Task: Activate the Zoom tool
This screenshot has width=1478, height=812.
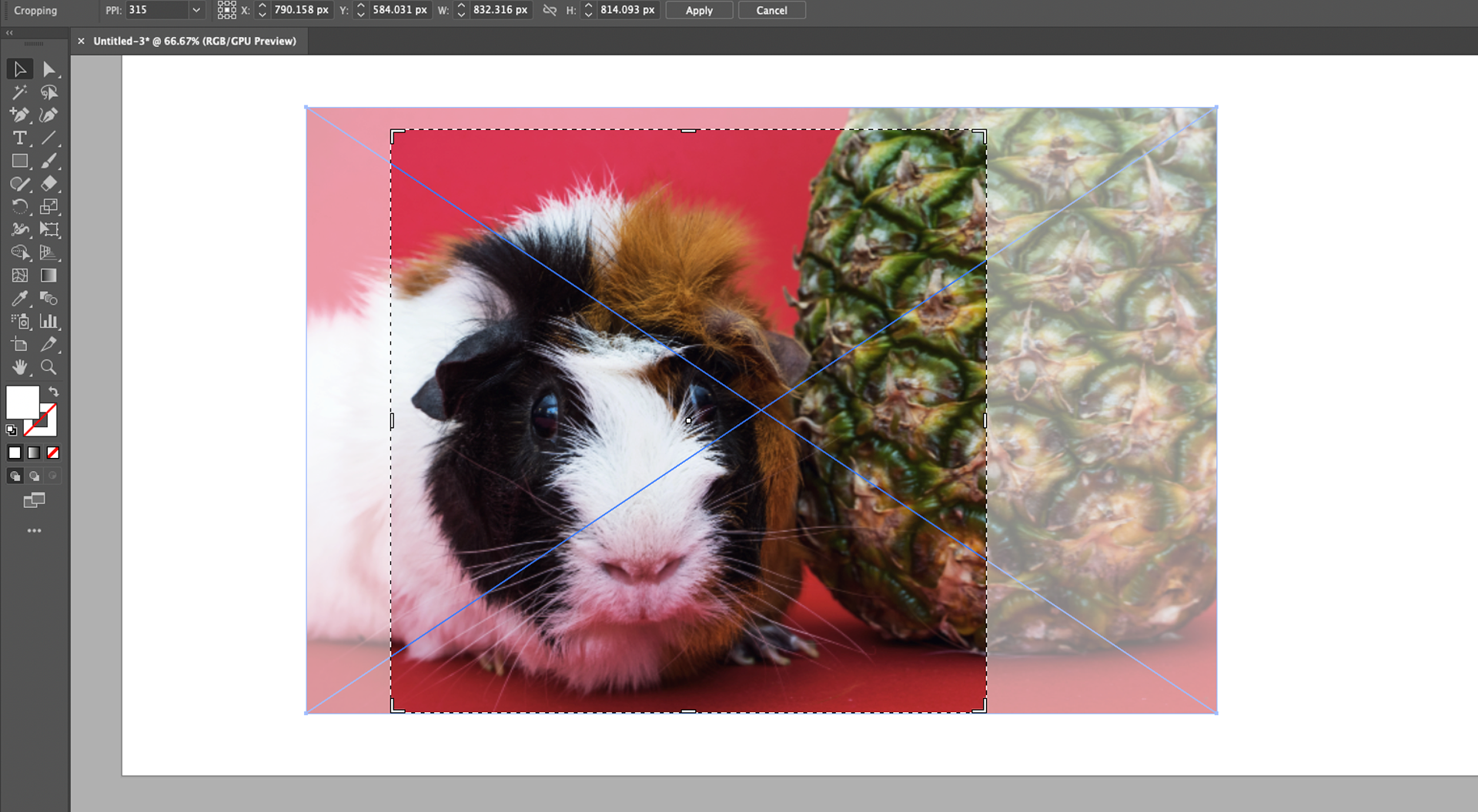Action: [x=48, y=367]
